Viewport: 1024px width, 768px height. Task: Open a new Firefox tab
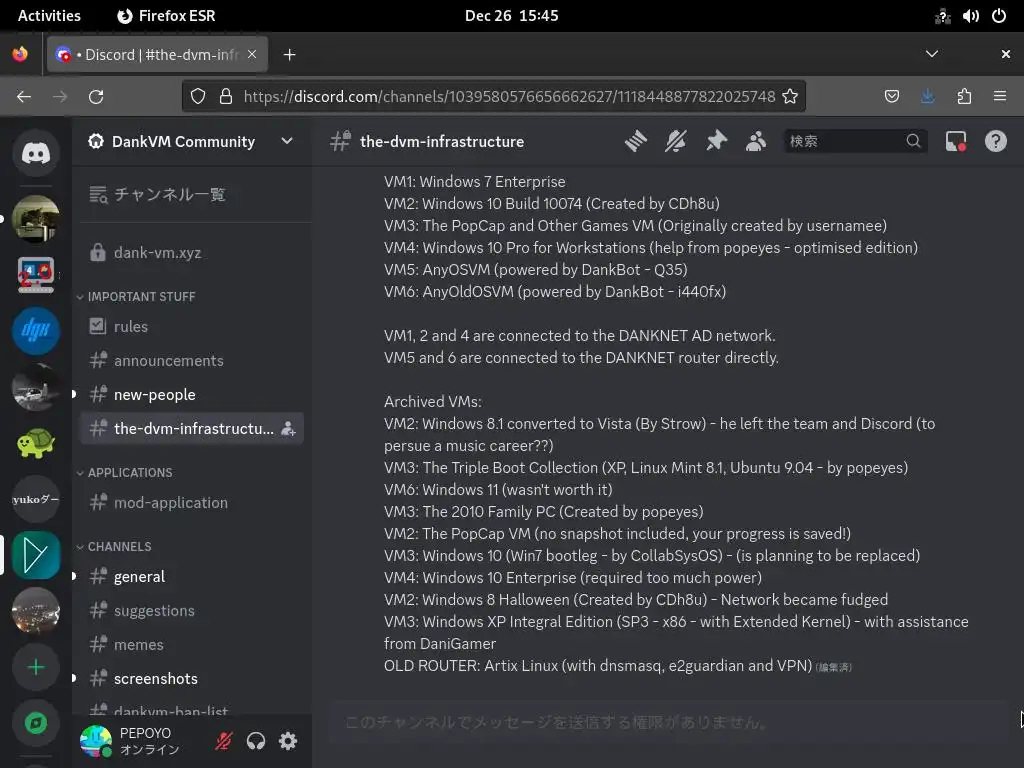289,55
